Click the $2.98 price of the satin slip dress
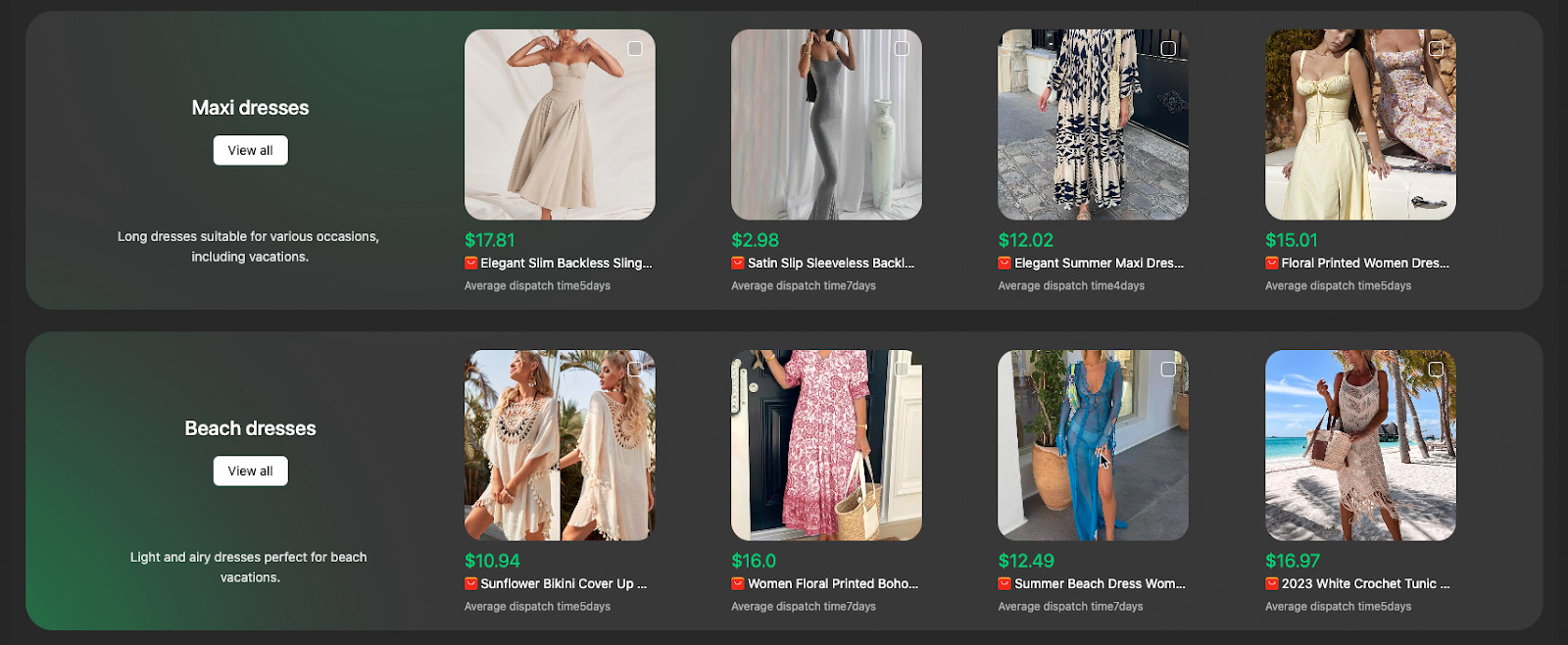Viewport: 1568px width, 645px height. point(755,240)
